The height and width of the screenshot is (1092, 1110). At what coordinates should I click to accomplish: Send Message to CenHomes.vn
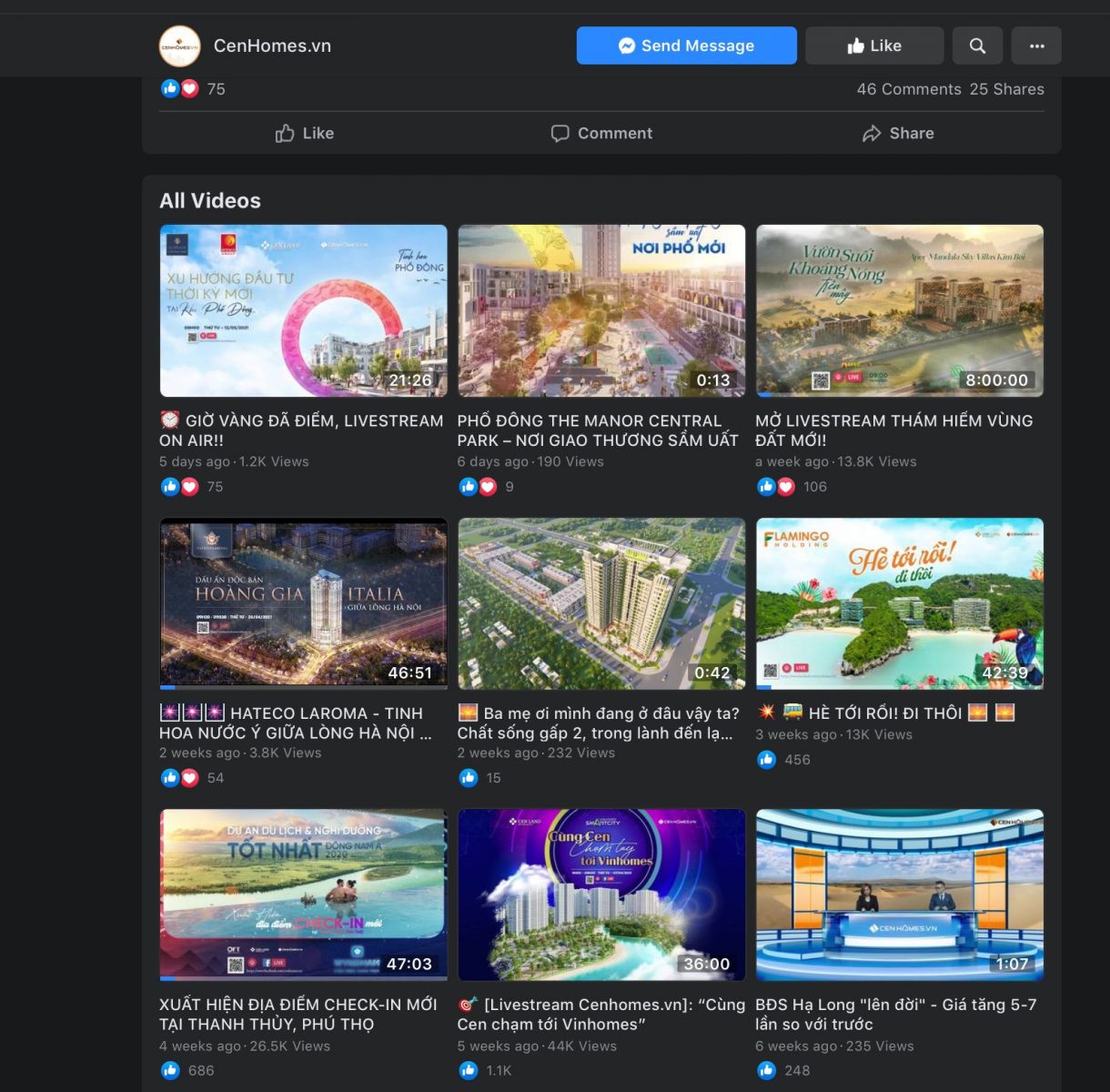[687, 45]
